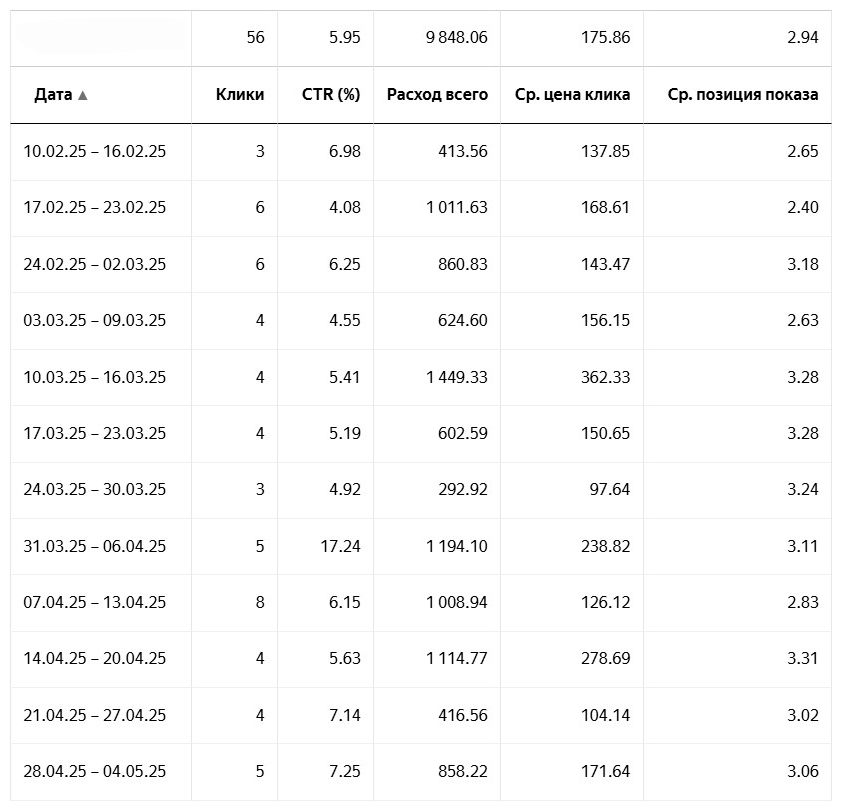Sort by Ср. позиция показа header

tap(743, 95)
